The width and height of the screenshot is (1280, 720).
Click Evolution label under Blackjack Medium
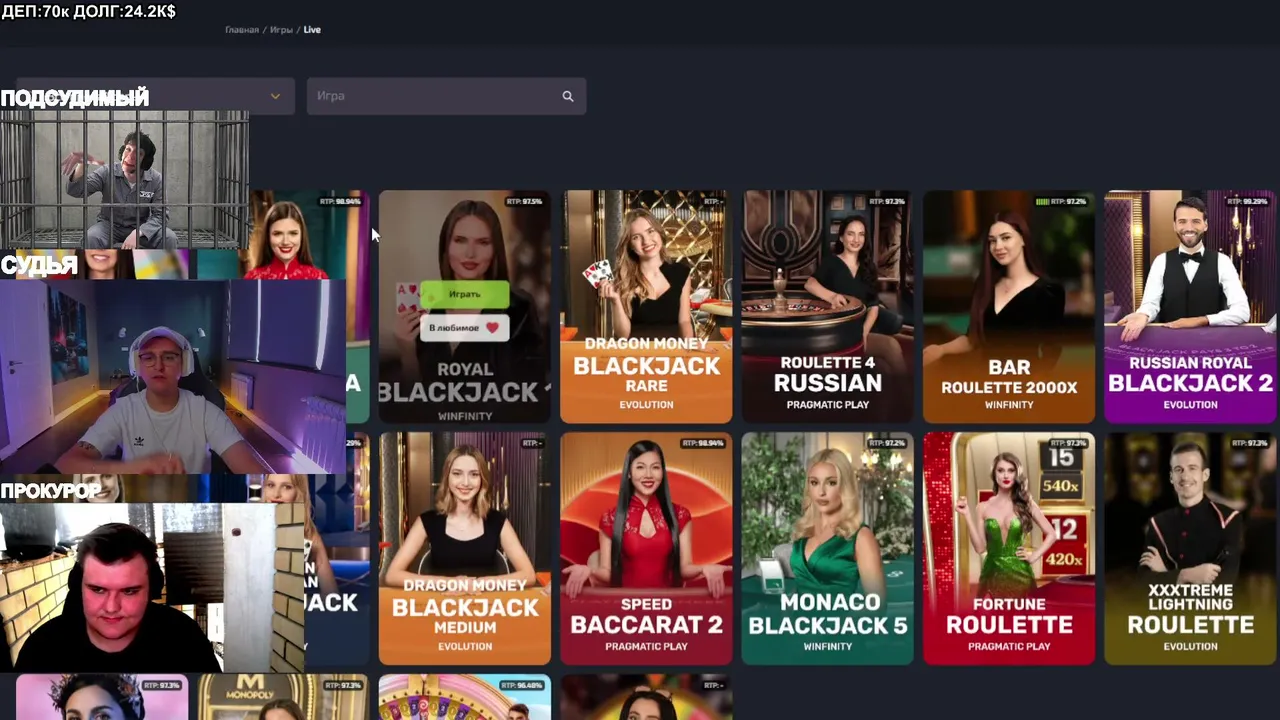tap(465, 646)
